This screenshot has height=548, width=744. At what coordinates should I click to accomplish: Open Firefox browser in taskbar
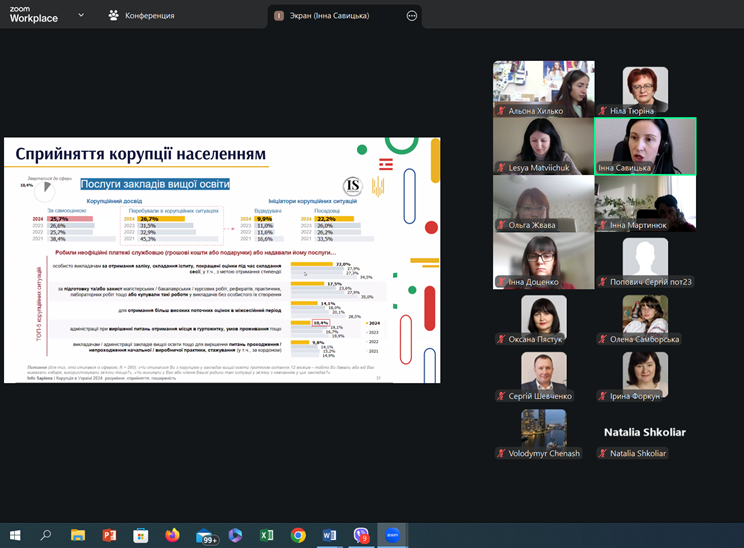click(x=172, y=535)
